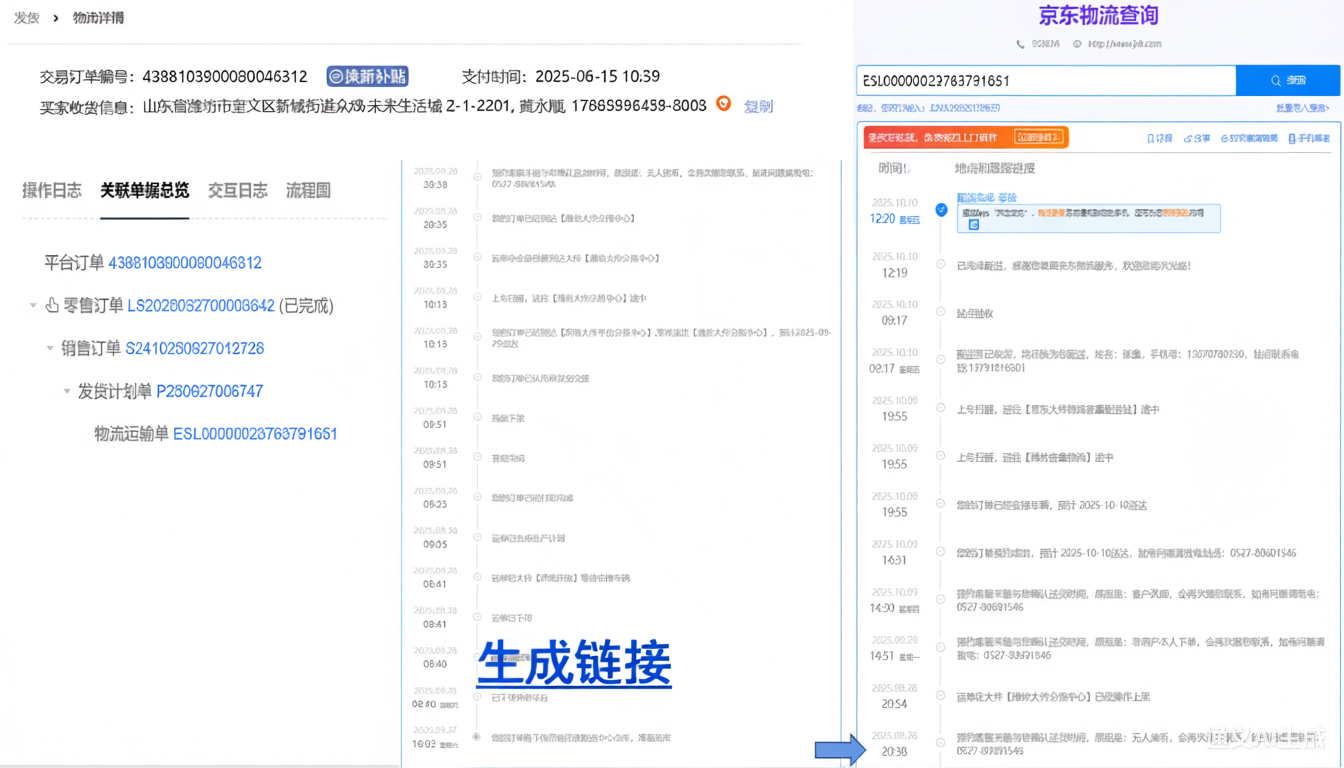The height and width of the screenshot is (768, 1344).
Task: Click the phone icon under 京东物流查询
Action: click(x=1020, y=44)
